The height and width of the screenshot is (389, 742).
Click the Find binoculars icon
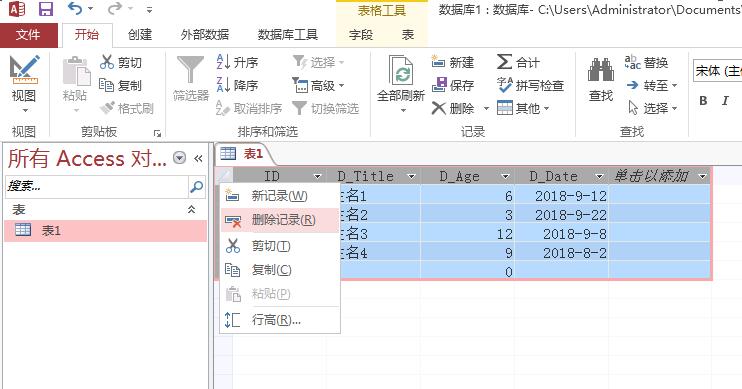601,71
